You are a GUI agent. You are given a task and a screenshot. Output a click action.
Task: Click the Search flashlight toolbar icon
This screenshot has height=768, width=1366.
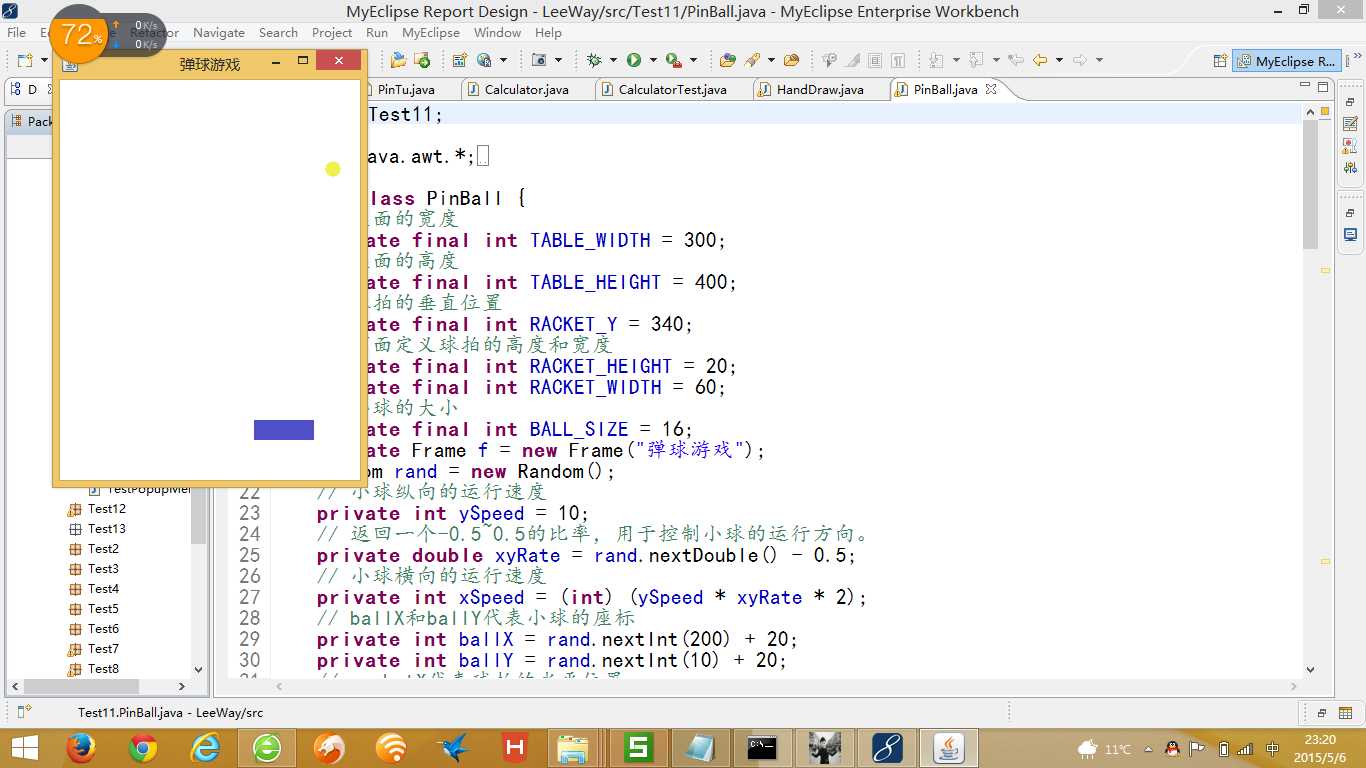[753, 61]
